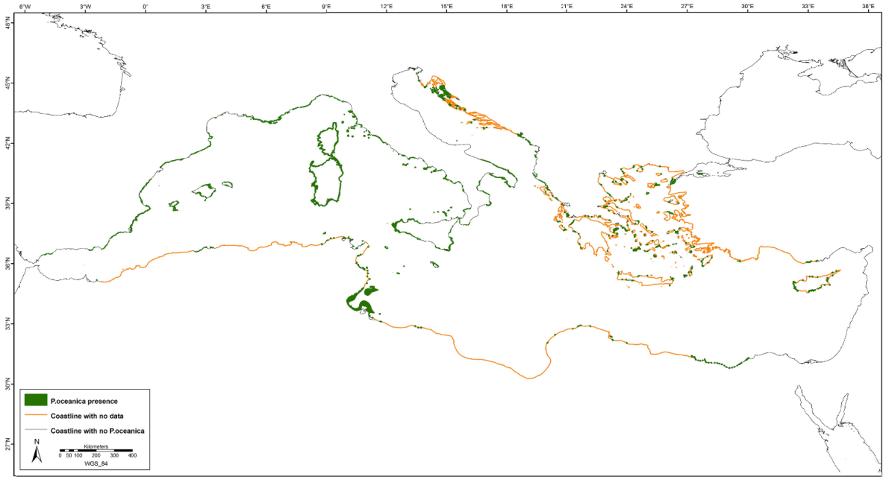892x488 pixels.
Task: Click the kilometers scale bar
Action: [x=96, y=450]
